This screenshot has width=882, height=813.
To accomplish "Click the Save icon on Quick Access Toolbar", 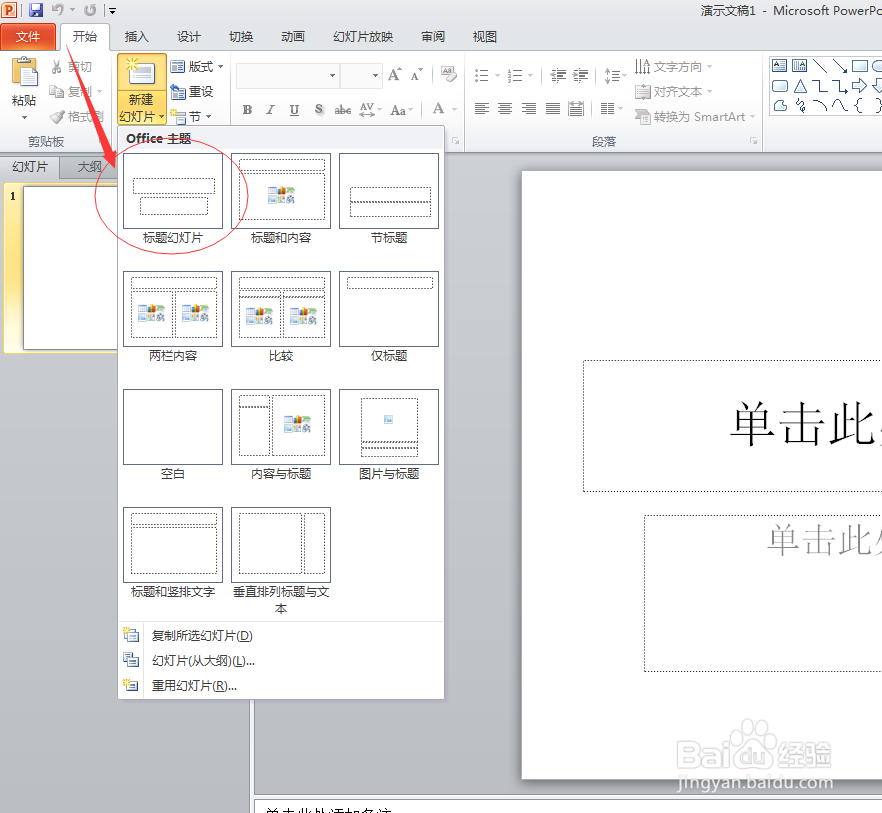I will pos(34,10).
